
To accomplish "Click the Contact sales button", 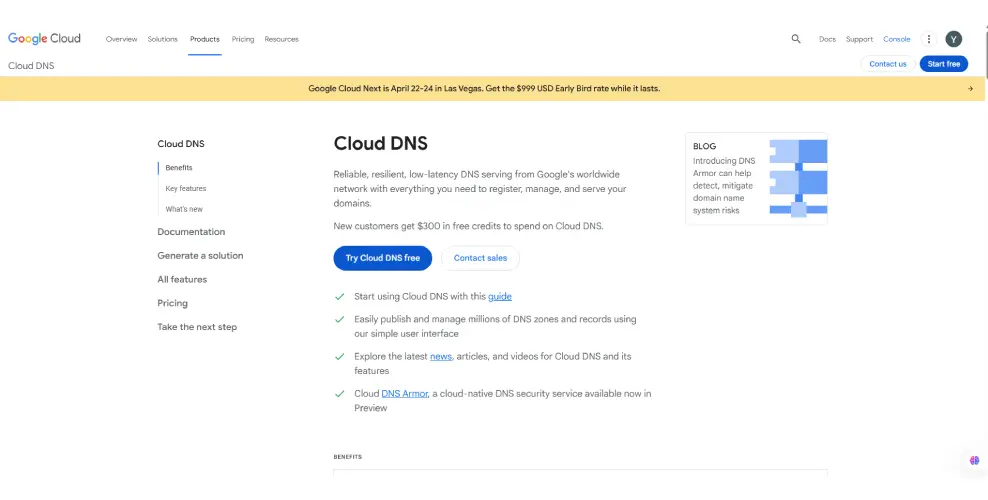I will (x=480, y=258).
